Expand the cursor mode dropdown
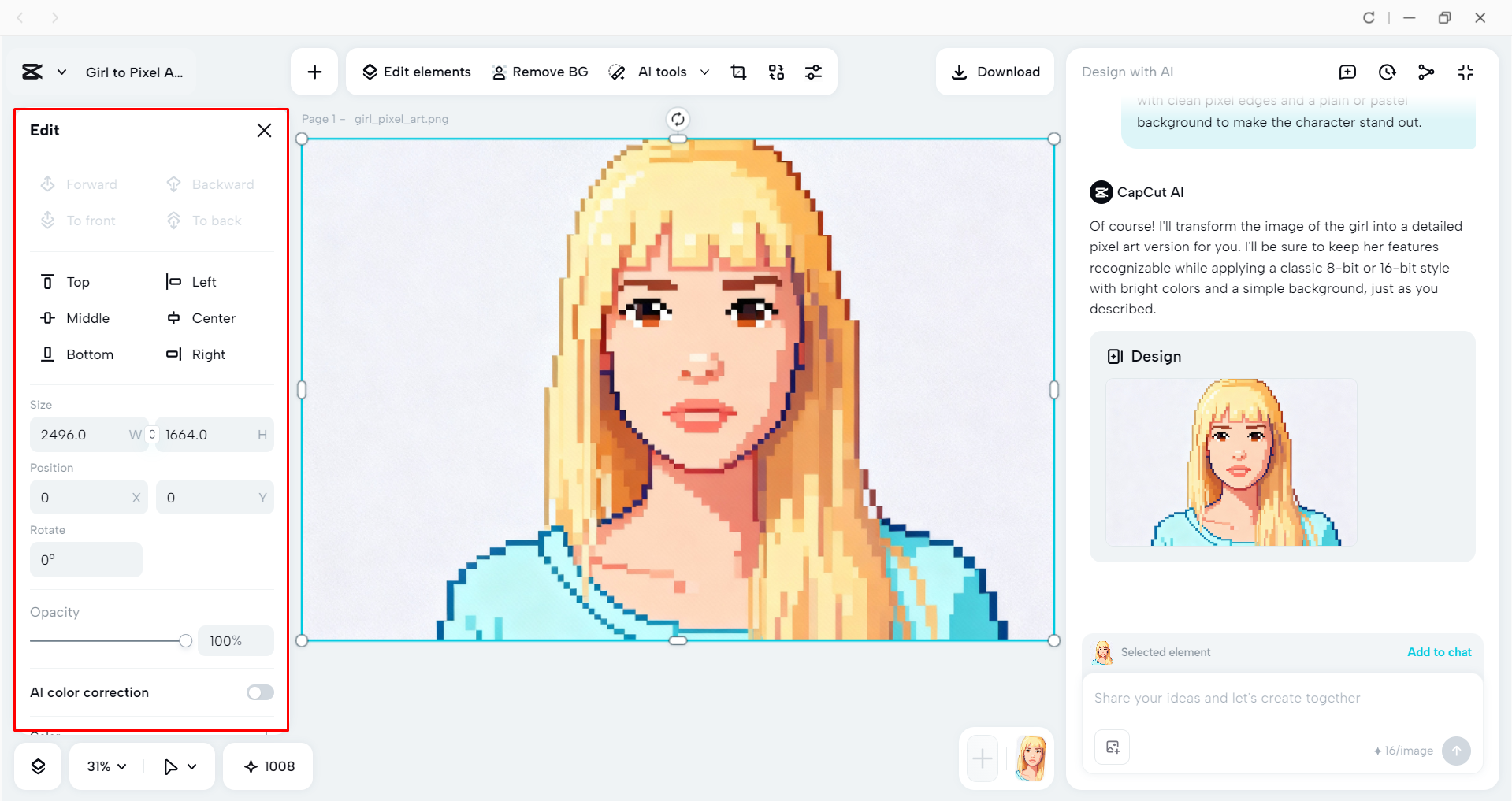Image resolution: width=1512 pixels, height=801 pixels. [180, 765]
